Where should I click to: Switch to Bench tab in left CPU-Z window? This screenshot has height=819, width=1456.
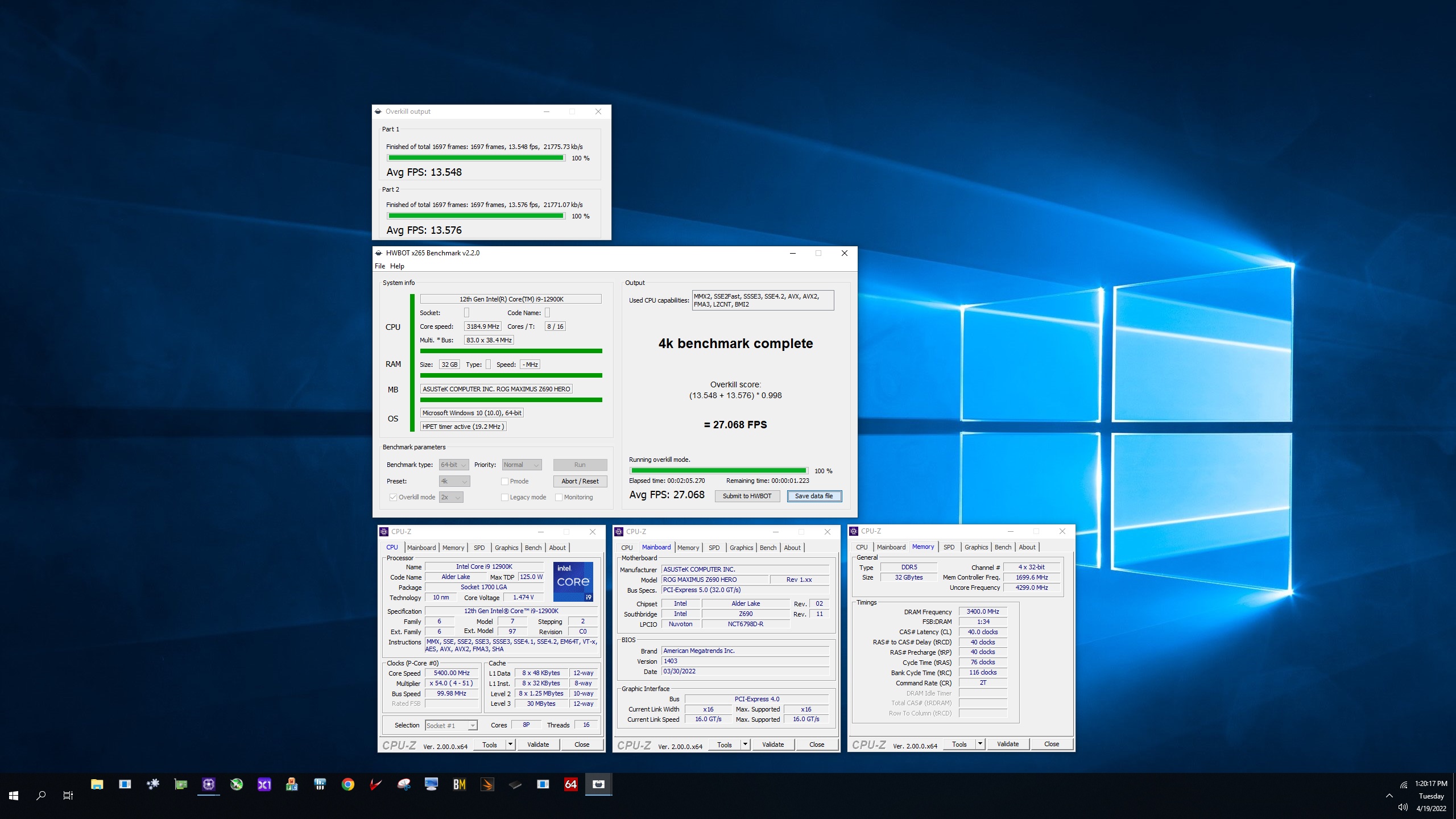(x=533, y=548)
